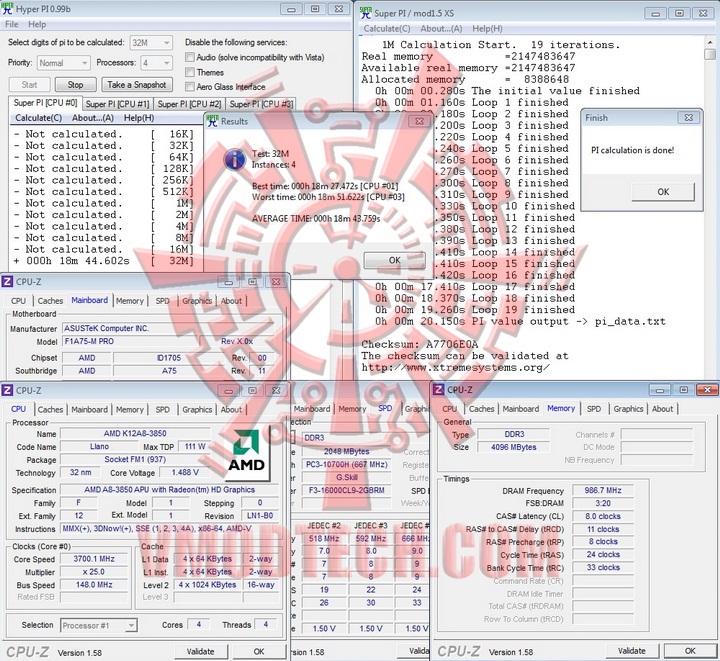Screen dimensions: 720x661
Task: Click AVERAGE TIME text in Results
Action: coord(316,218)
